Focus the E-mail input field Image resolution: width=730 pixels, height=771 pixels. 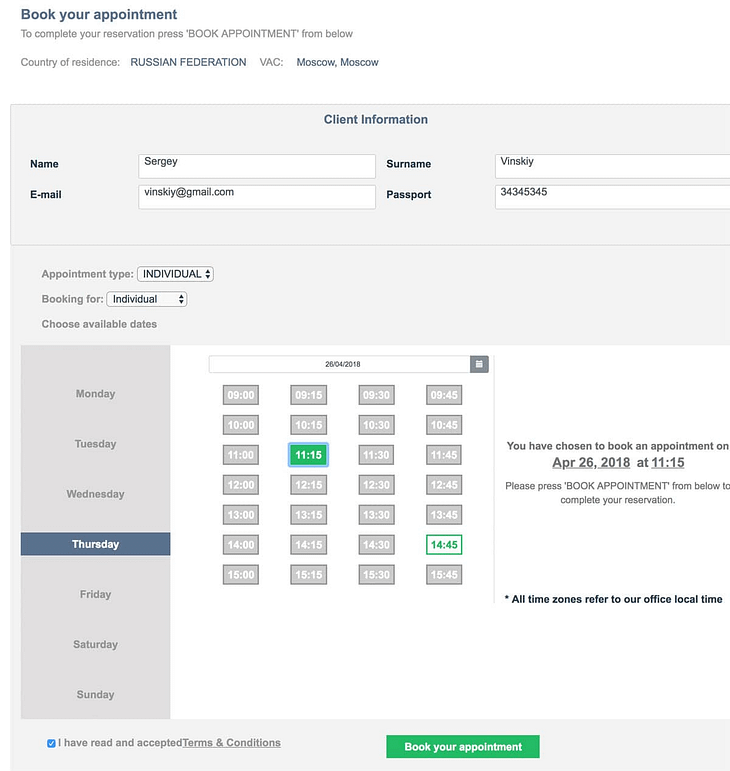257,196
